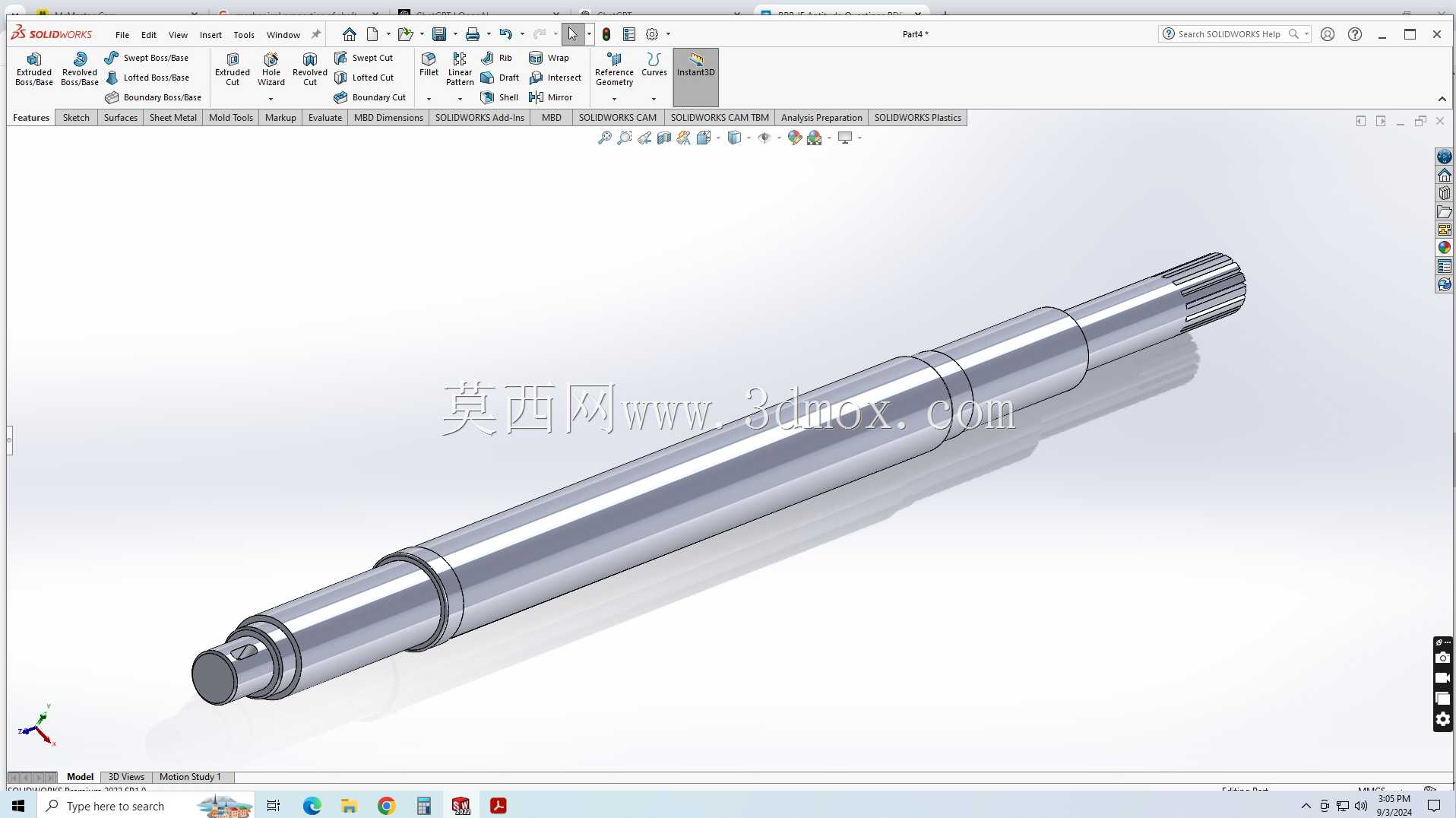Open the Hole Wizard

click(271, 69)
